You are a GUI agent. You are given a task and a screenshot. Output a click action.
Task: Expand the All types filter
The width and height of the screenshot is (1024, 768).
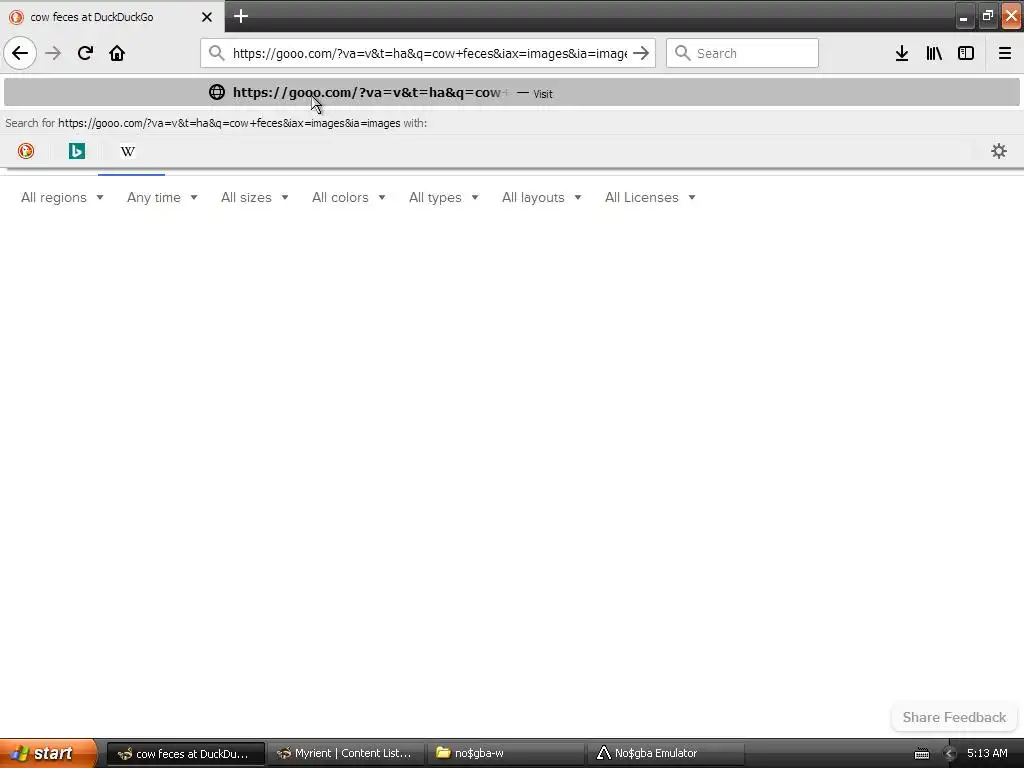443,197
